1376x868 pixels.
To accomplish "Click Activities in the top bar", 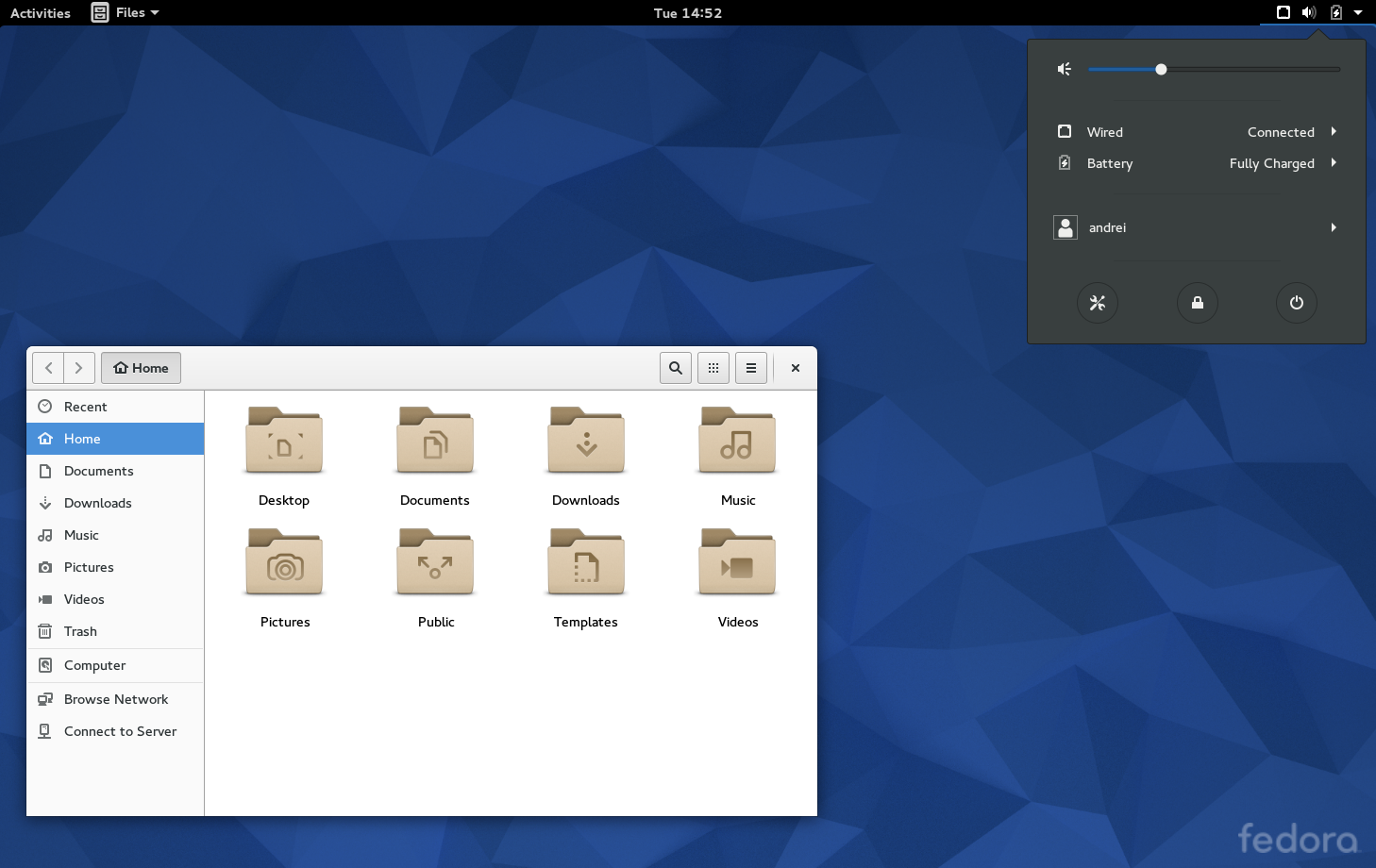I will pos(41,12).
